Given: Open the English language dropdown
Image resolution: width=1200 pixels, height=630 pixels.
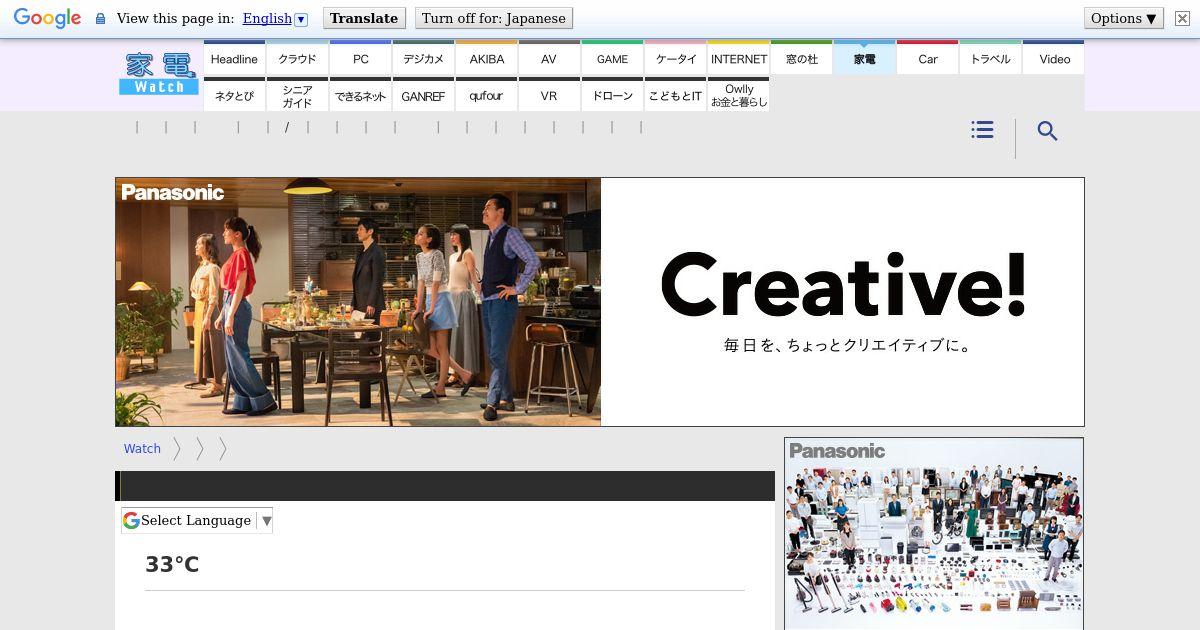Looking at the screenshot, I should tap(275, 18).
